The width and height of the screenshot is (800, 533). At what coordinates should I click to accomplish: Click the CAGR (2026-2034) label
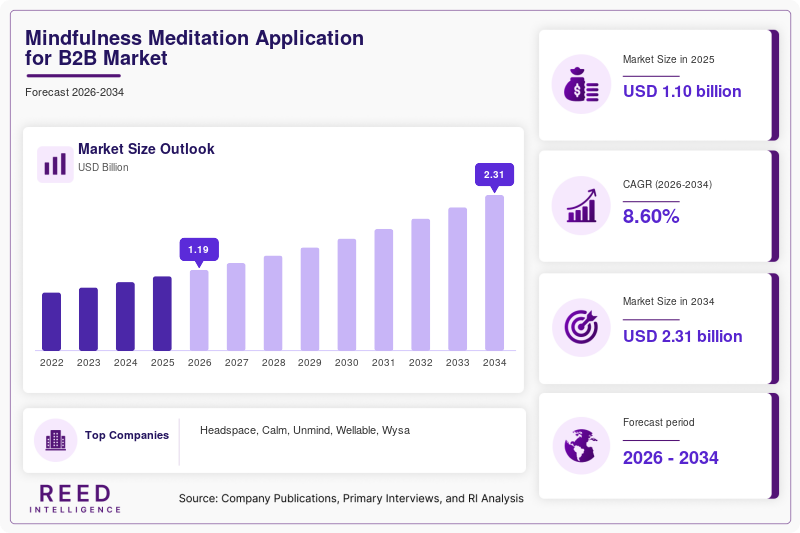coord(667,184)
